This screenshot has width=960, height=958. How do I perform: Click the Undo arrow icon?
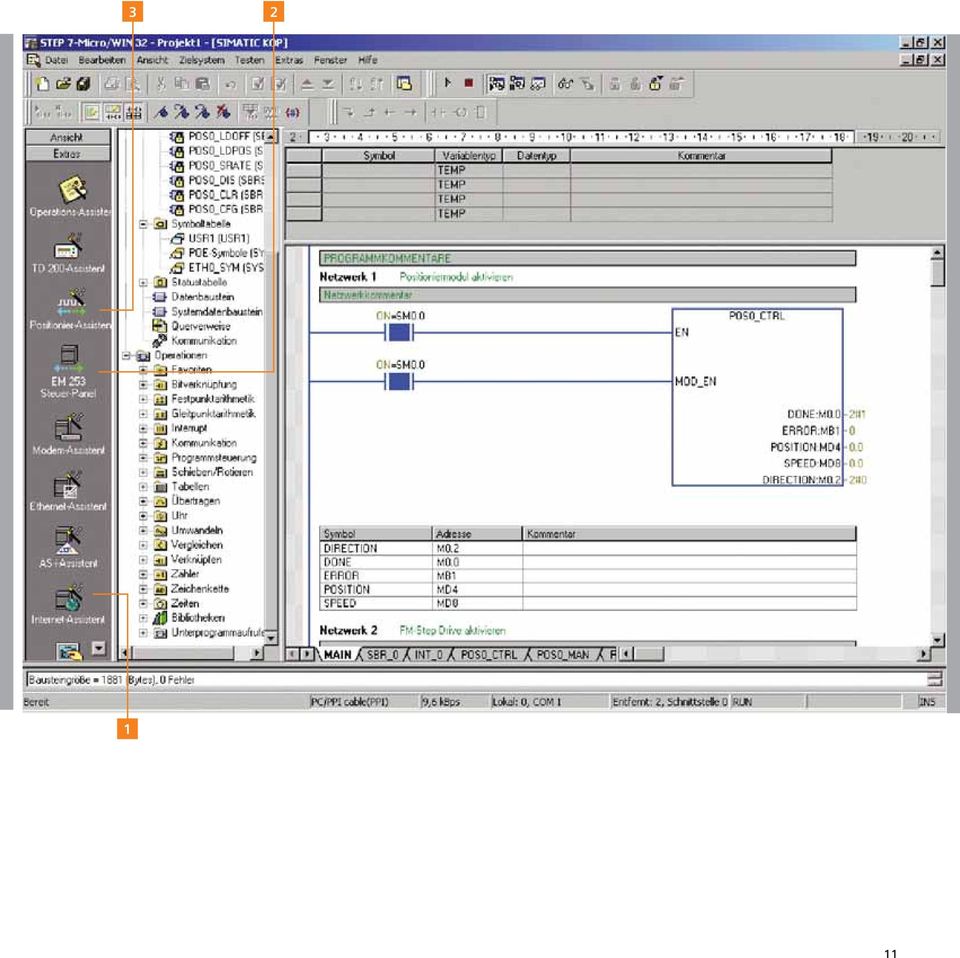[230, 84]
